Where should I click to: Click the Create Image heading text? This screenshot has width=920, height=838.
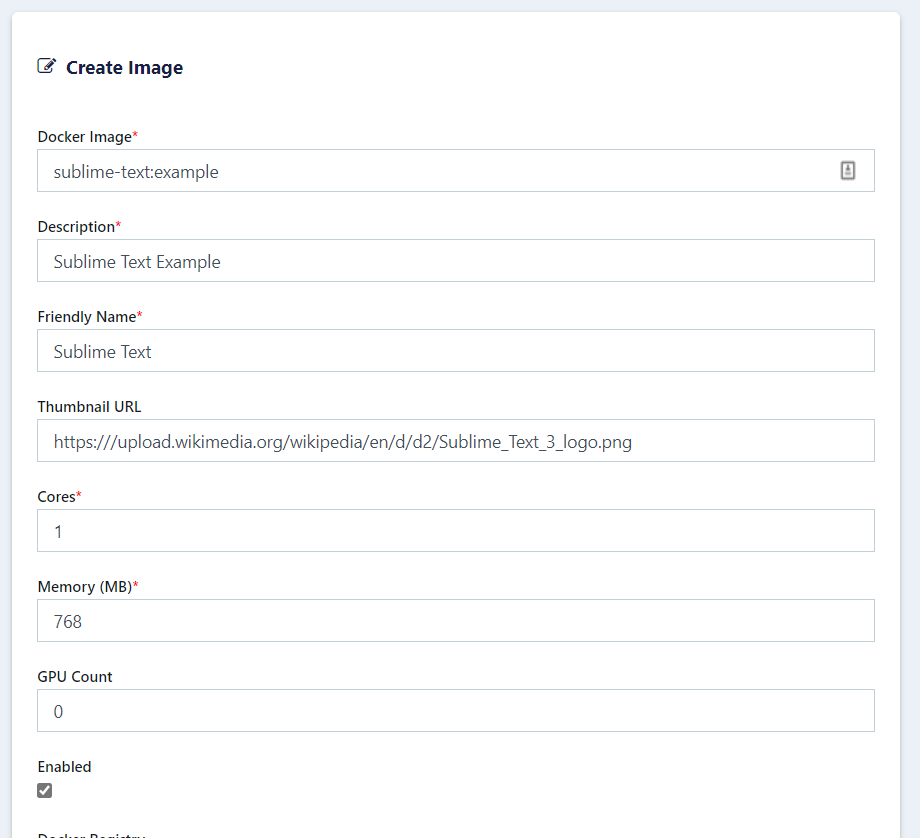point(124,68)
